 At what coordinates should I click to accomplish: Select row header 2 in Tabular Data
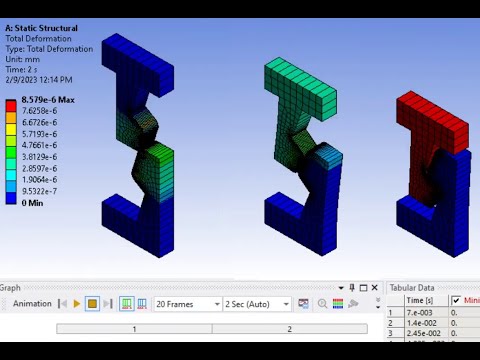[x=395, y=323]
